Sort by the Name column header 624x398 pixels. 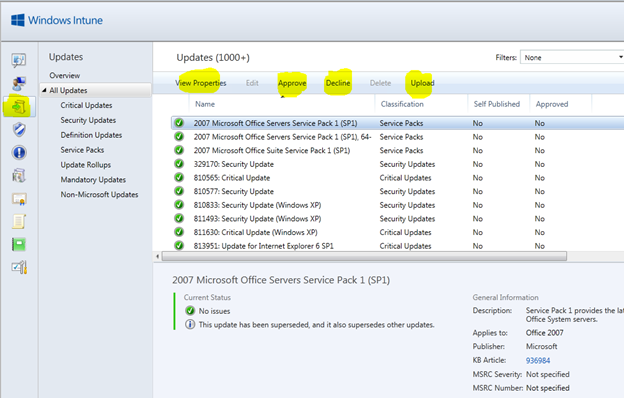coord(205,104)
